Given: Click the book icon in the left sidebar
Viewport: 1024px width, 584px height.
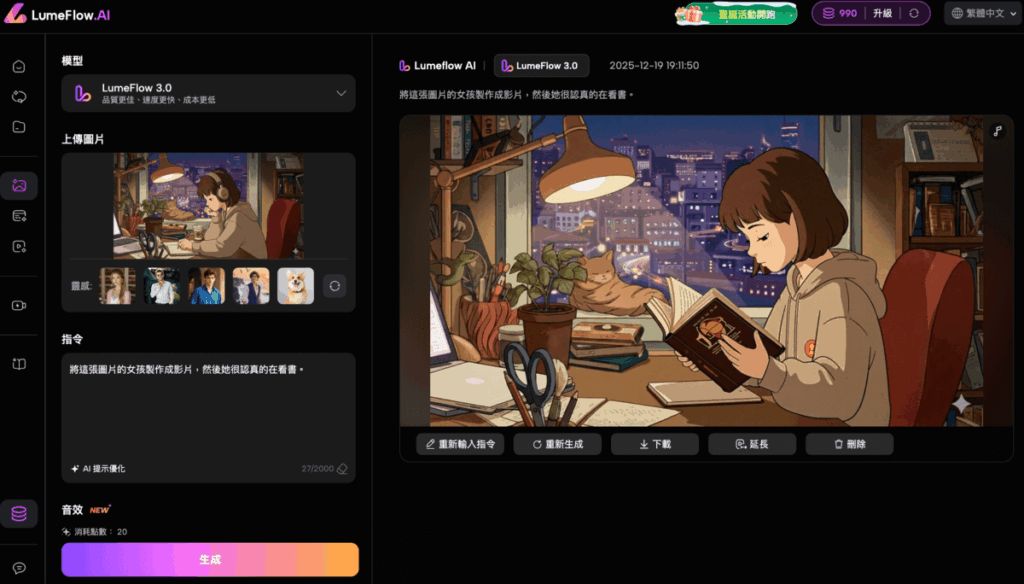Looking at the screenshot, I should coord(19,364).
